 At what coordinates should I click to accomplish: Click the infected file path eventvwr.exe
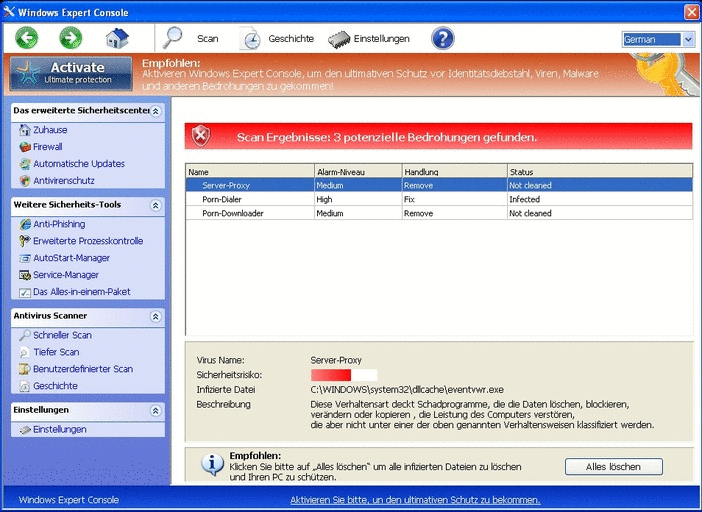pos(407,389)
